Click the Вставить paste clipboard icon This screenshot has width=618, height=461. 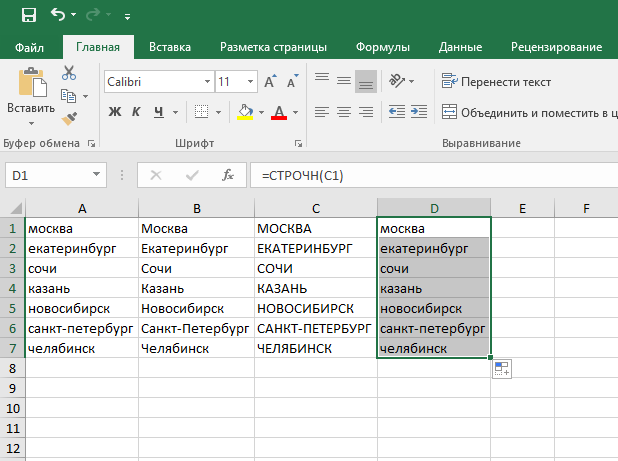(x=32, y=82)
